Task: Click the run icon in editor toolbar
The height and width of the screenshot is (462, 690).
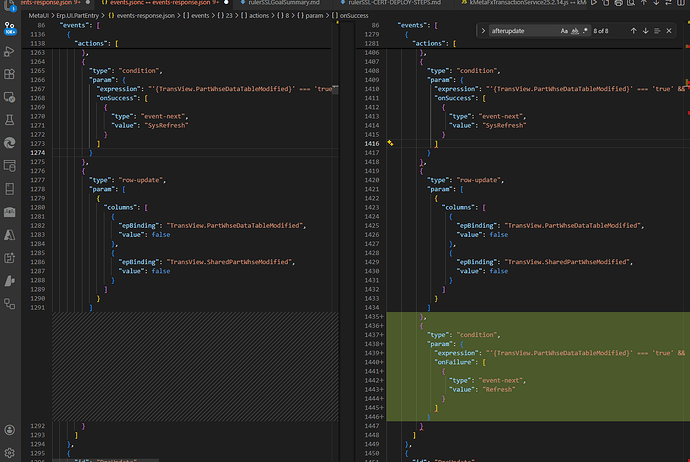Action: coord(594,3)
